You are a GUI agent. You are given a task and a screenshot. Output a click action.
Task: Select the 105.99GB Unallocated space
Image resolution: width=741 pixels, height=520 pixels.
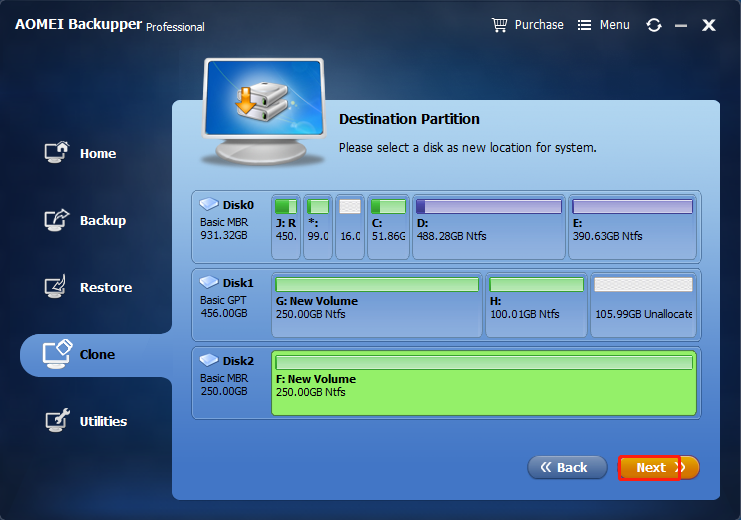tap(643, 305)
